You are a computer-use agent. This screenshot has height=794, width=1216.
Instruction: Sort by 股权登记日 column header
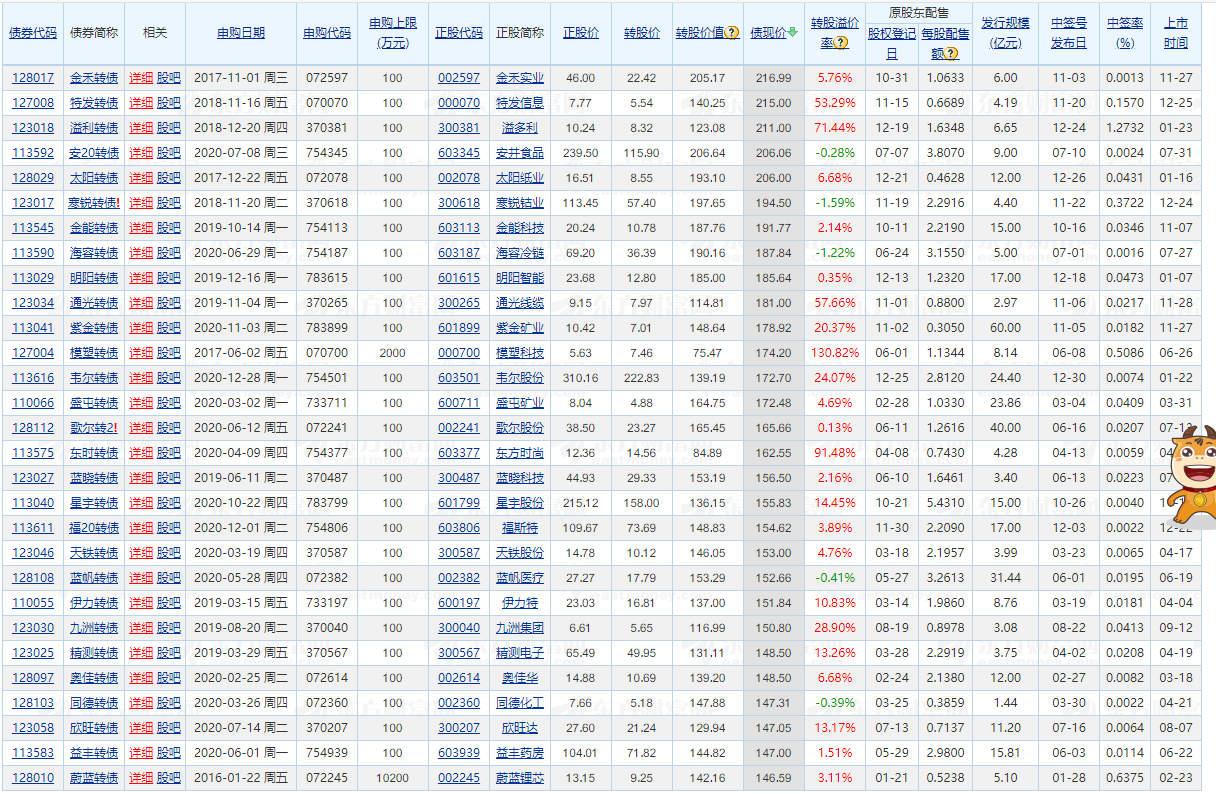pyautogui.click(x=891, y=42)
